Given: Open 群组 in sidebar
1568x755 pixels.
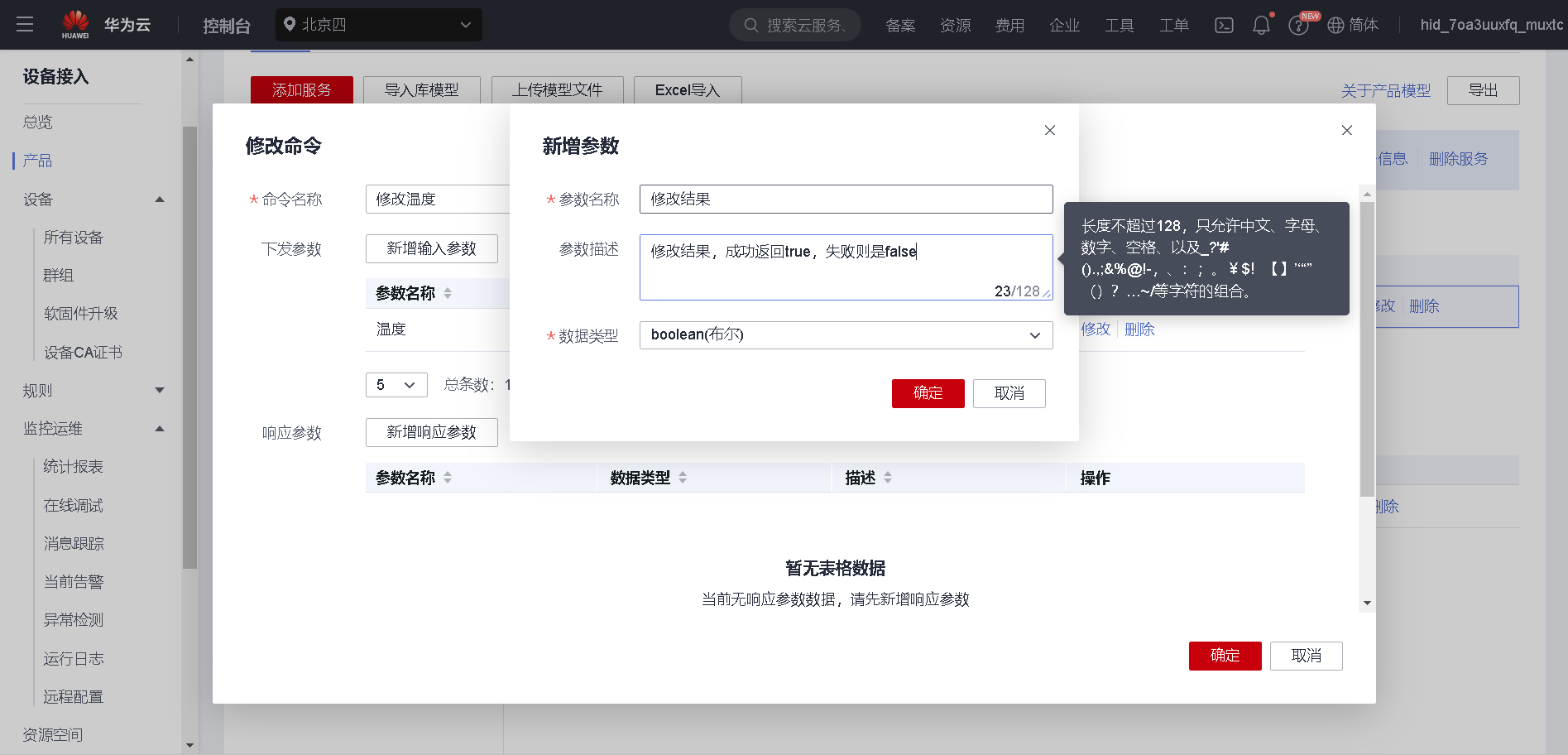Looking at the screenshot, I should (x=59, y=276).
